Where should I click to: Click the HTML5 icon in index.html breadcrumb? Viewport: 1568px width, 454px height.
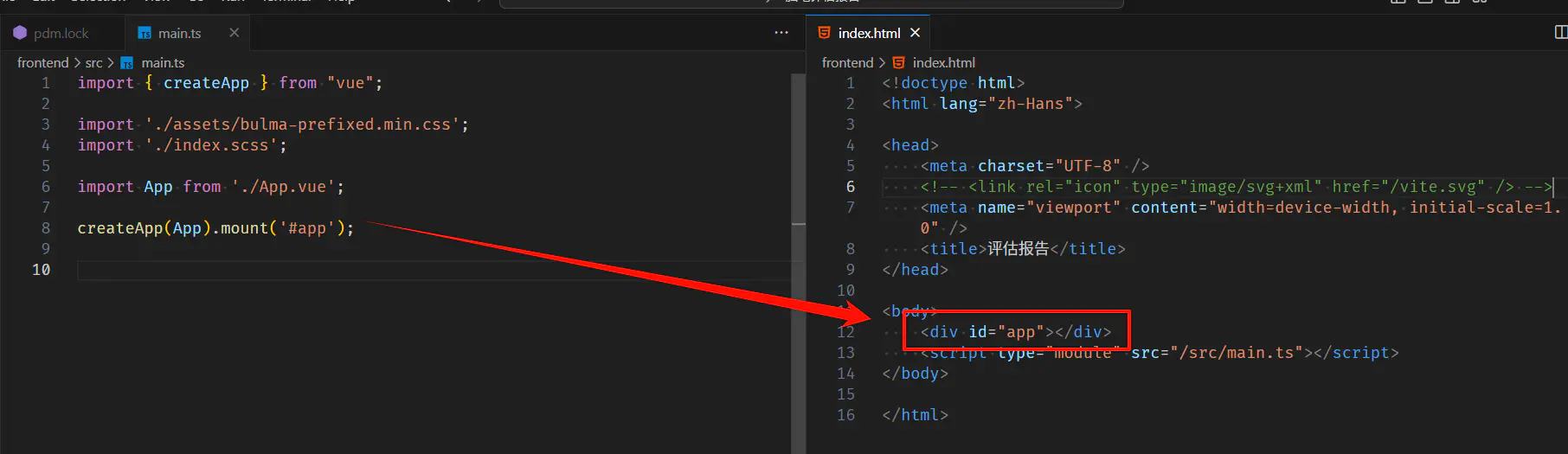898,63
